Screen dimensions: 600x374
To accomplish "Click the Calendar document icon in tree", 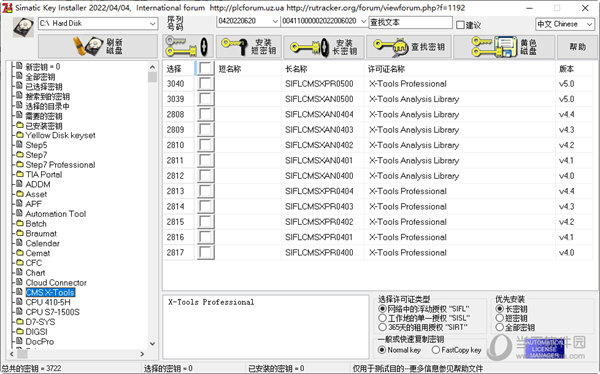I will [x=20, y=243].
